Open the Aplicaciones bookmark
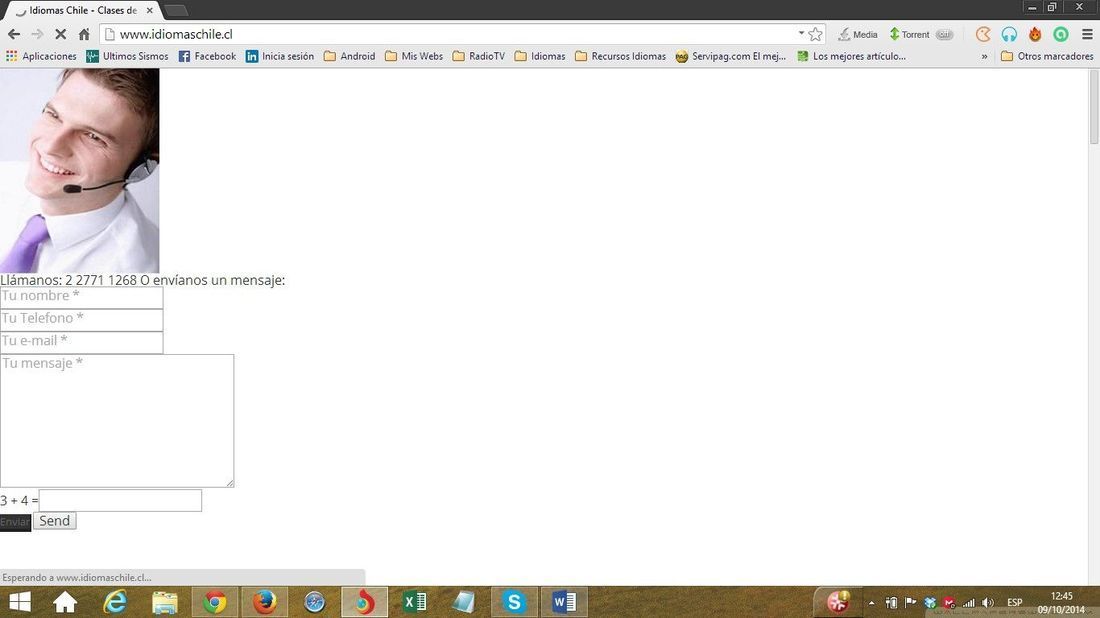This screenshot has width=1100, height=618. pyautogui.click(x=41, y=56)
